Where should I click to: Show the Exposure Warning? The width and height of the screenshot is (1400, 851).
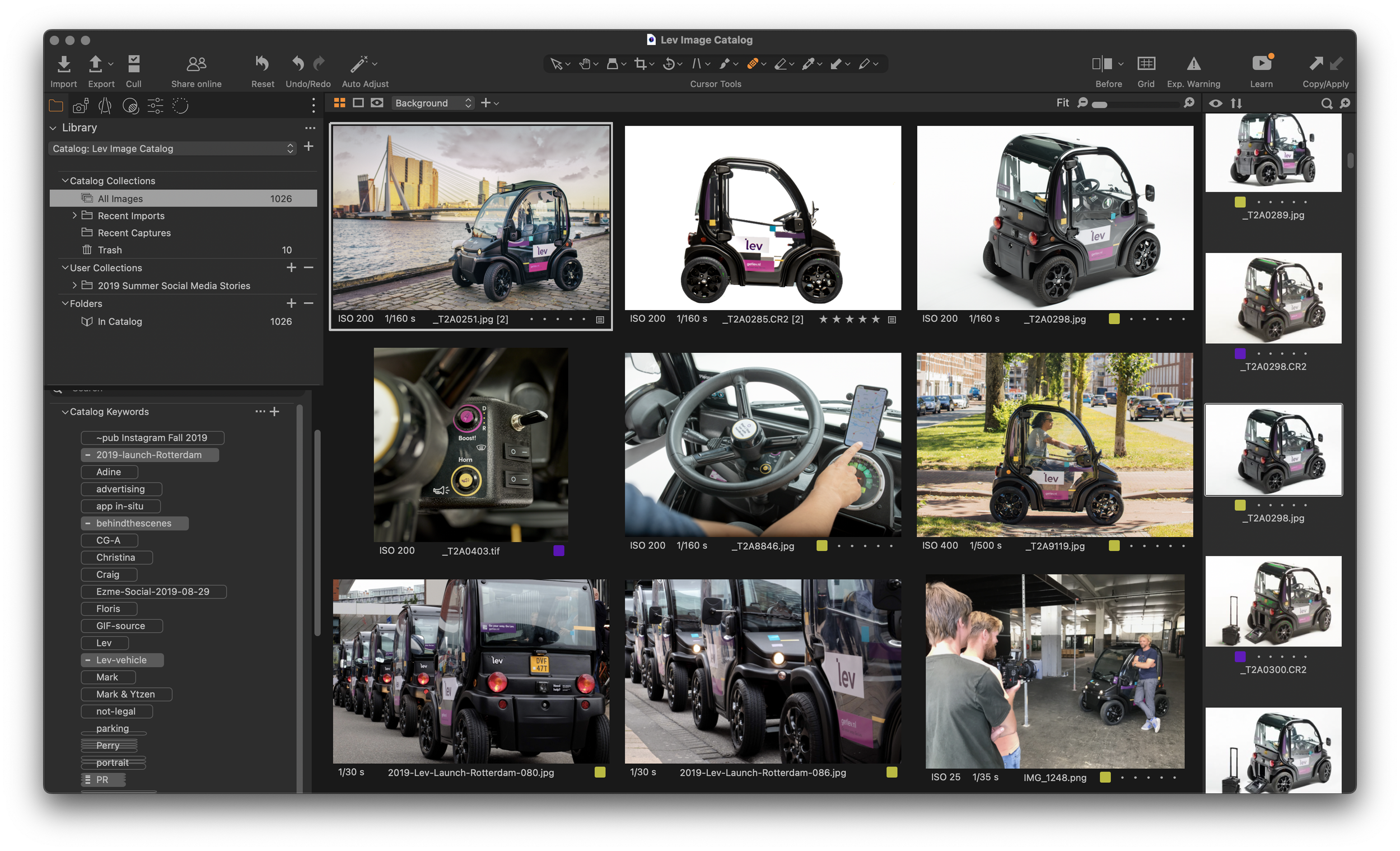click(x=1193, y=64)
